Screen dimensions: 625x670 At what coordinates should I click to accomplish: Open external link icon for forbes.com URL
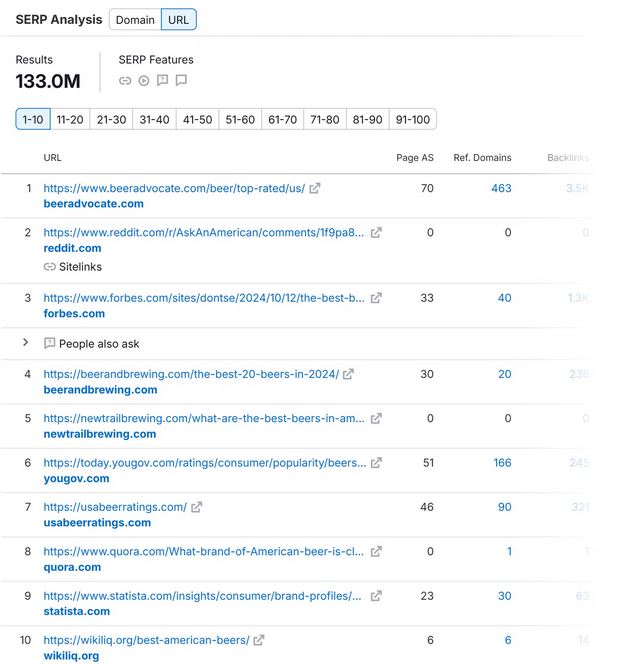pos(376,298)
